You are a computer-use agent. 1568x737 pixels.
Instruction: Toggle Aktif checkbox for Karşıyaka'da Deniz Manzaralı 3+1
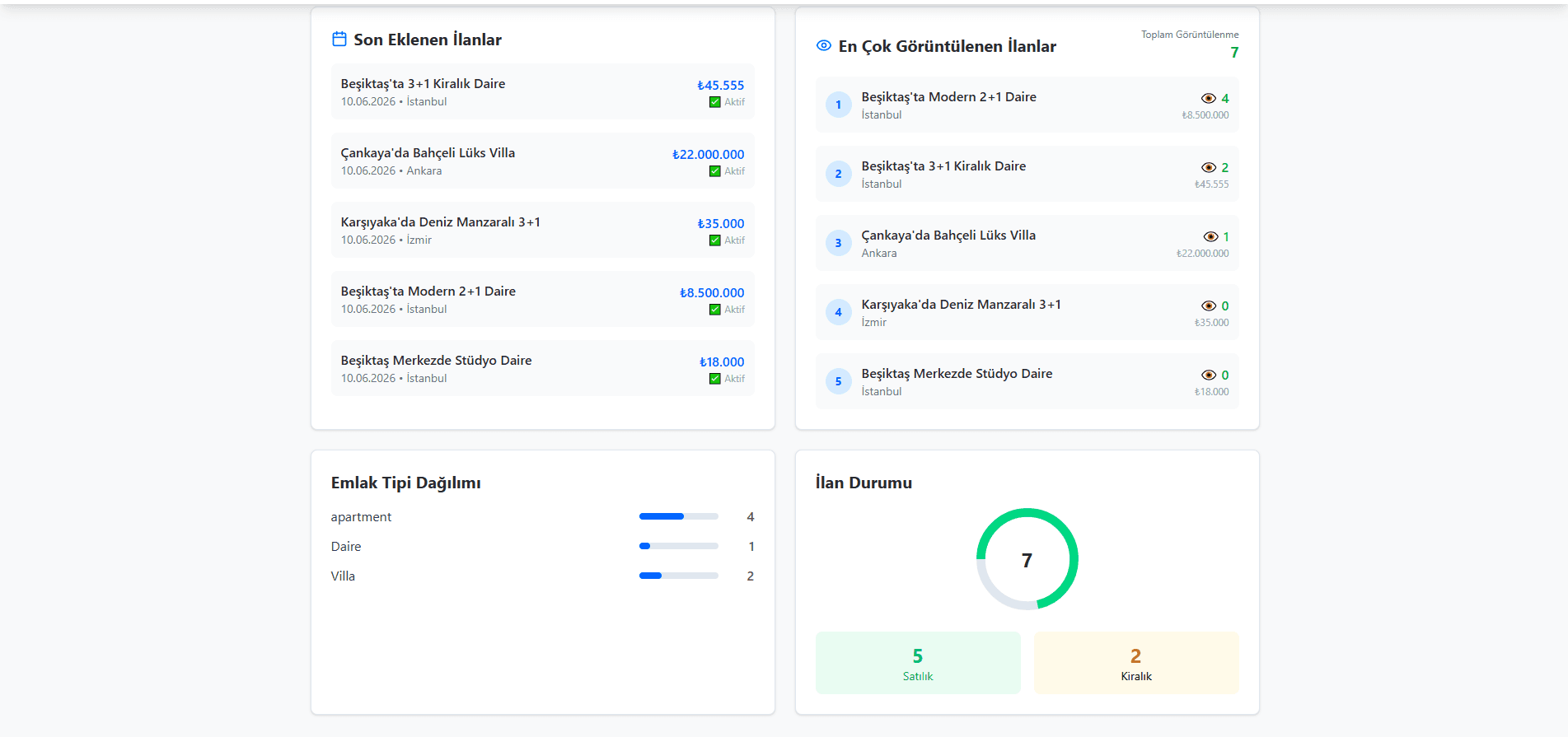click(x=715, y=240)
